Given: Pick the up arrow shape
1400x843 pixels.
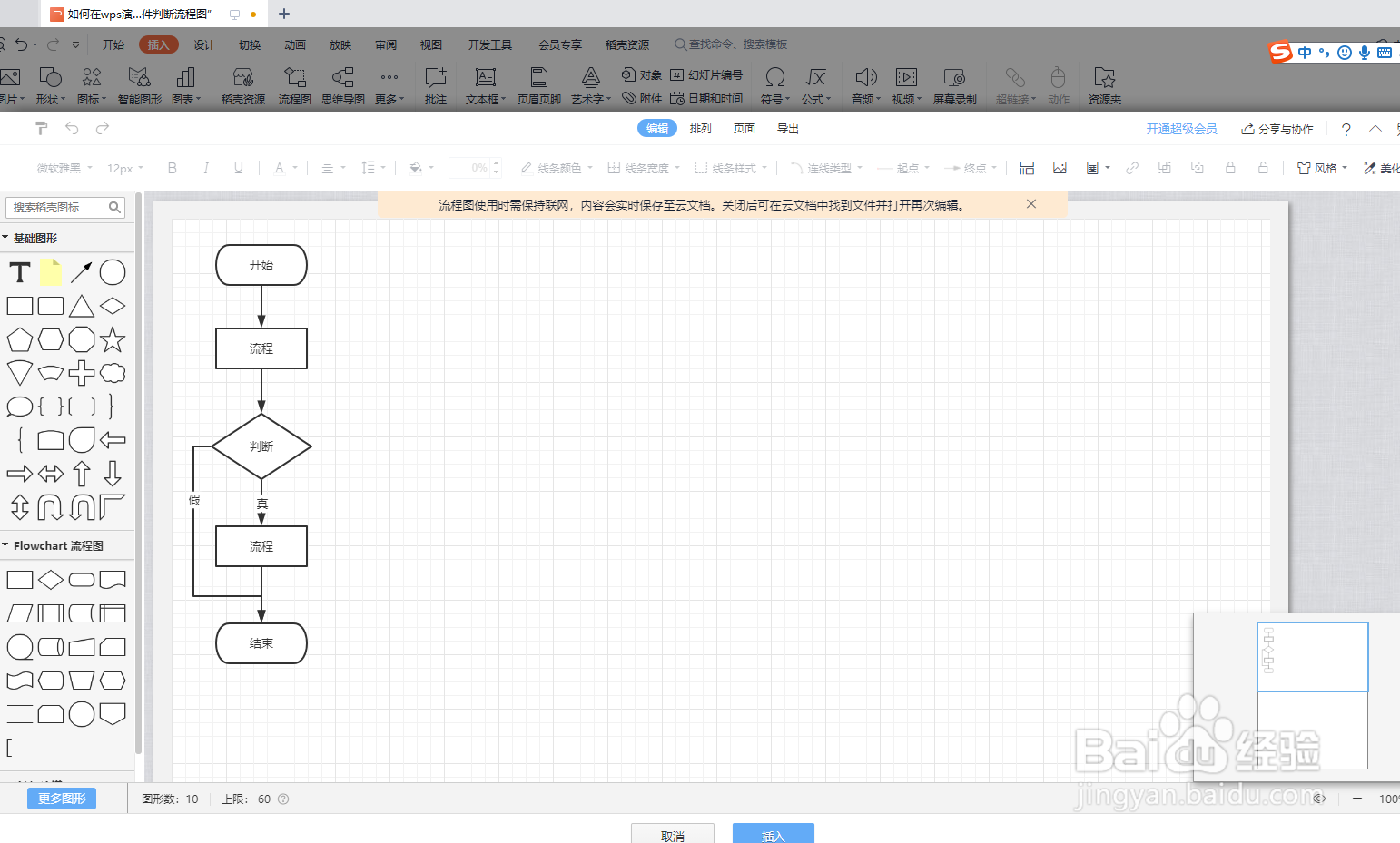Looking at the screenshot, I should (82, 474).
